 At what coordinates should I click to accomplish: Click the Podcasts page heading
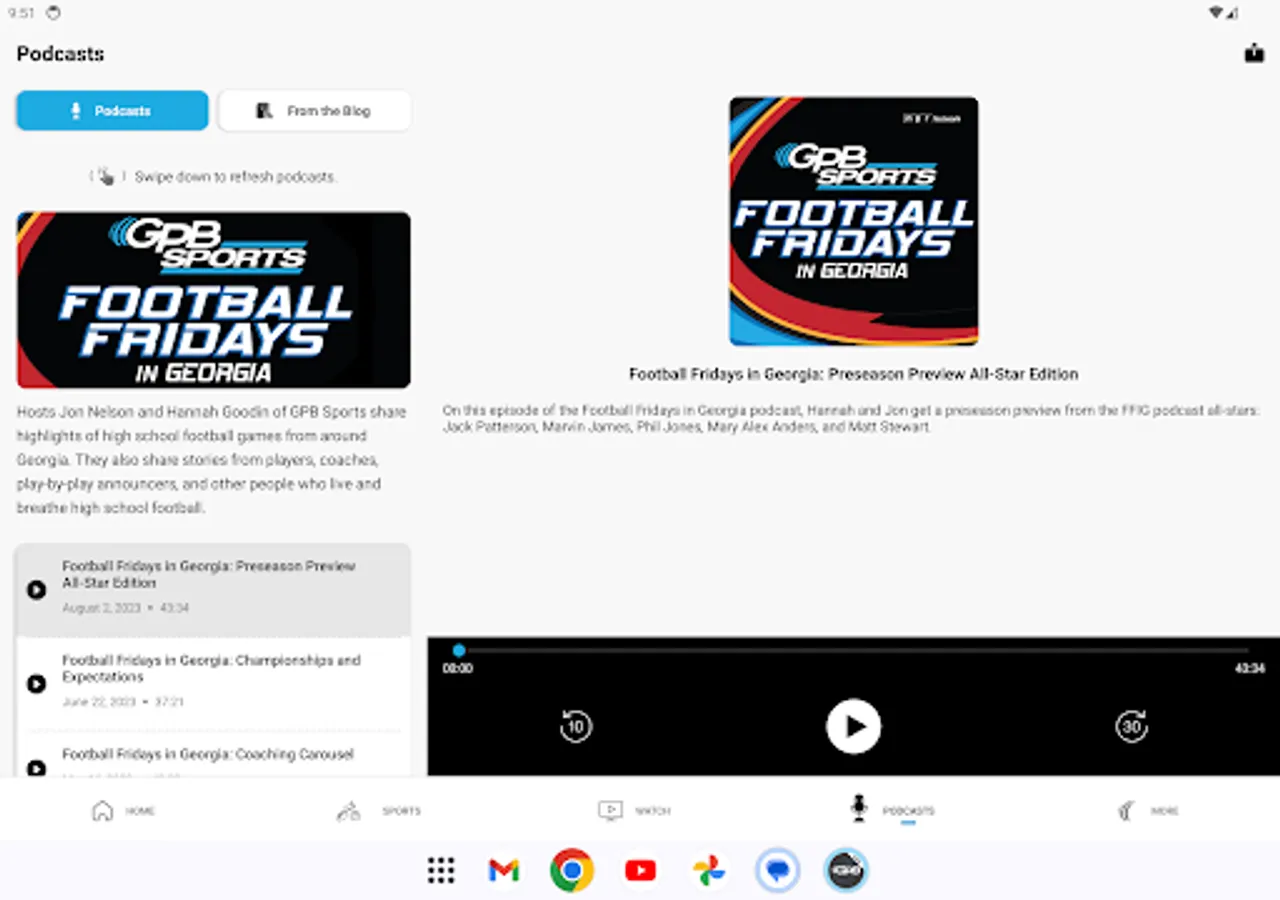tap(60, 54)
